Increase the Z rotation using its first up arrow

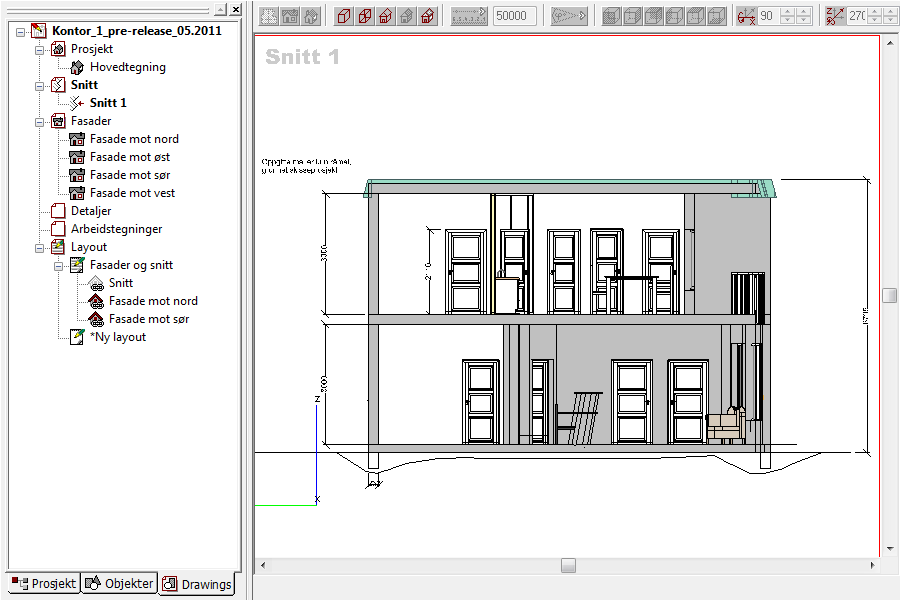(x=874, y=11)
